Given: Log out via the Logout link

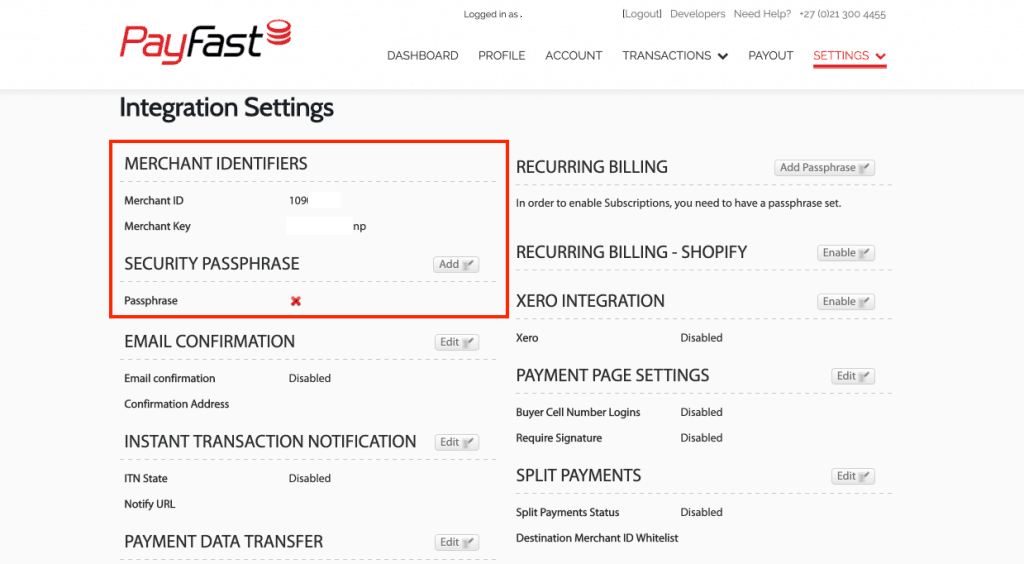Looking at the screenshot, I should [x=642, y=14].
